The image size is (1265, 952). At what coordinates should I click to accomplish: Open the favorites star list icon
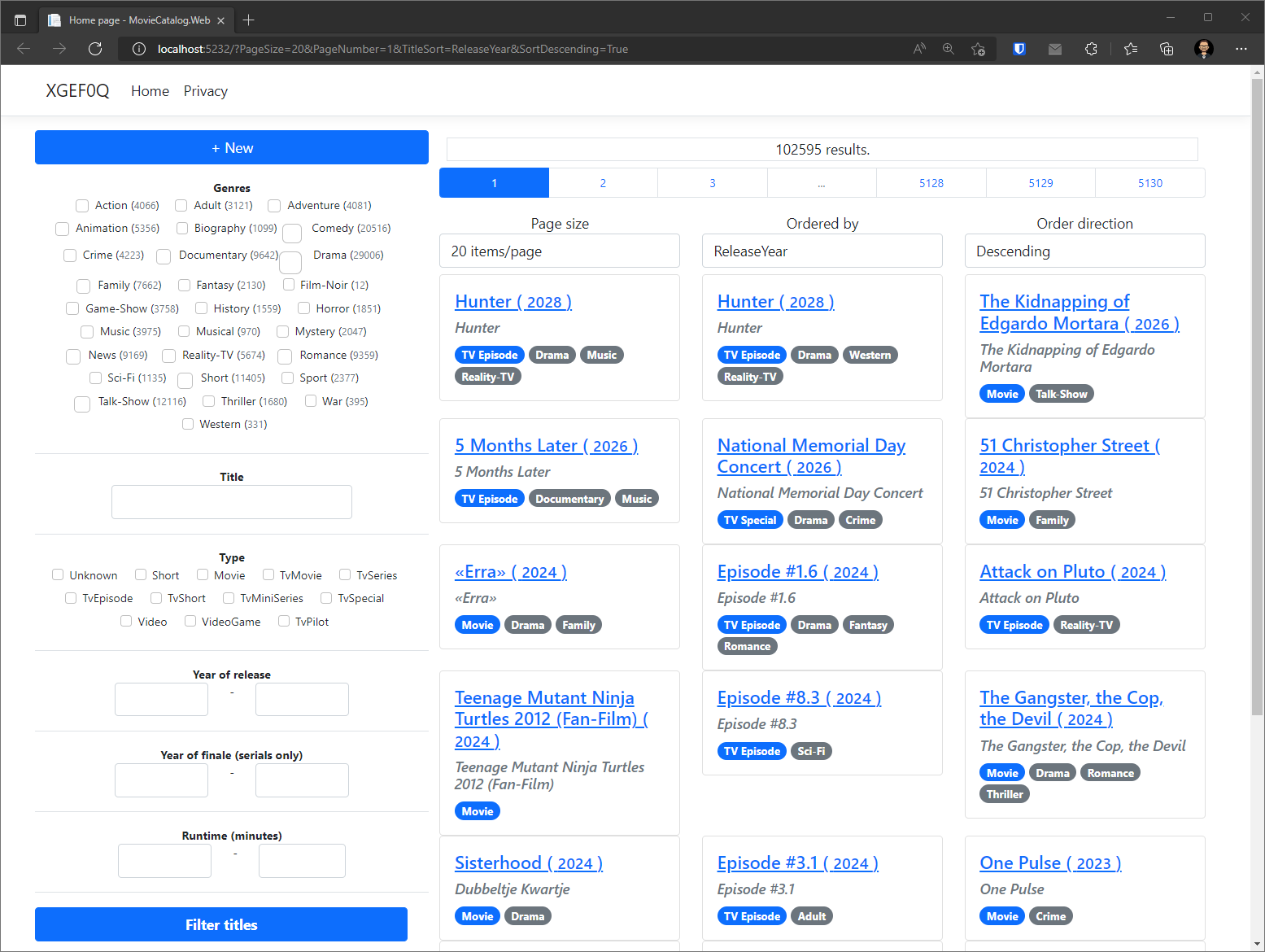click(x=1130, y=49)
